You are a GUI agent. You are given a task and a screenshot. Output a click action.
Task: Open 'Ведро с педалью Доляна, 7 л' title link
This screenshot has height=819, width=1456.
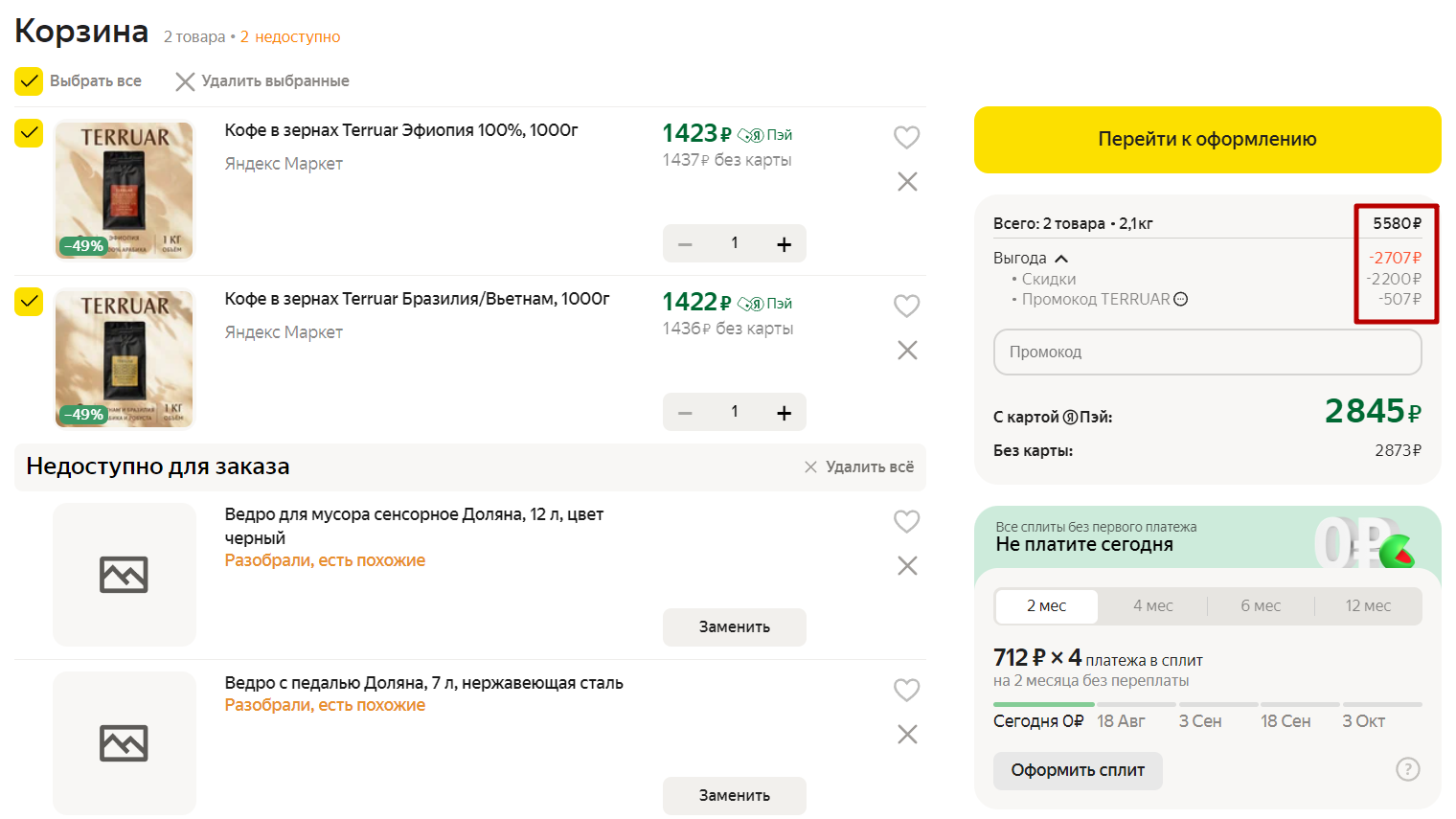[424, 683]
